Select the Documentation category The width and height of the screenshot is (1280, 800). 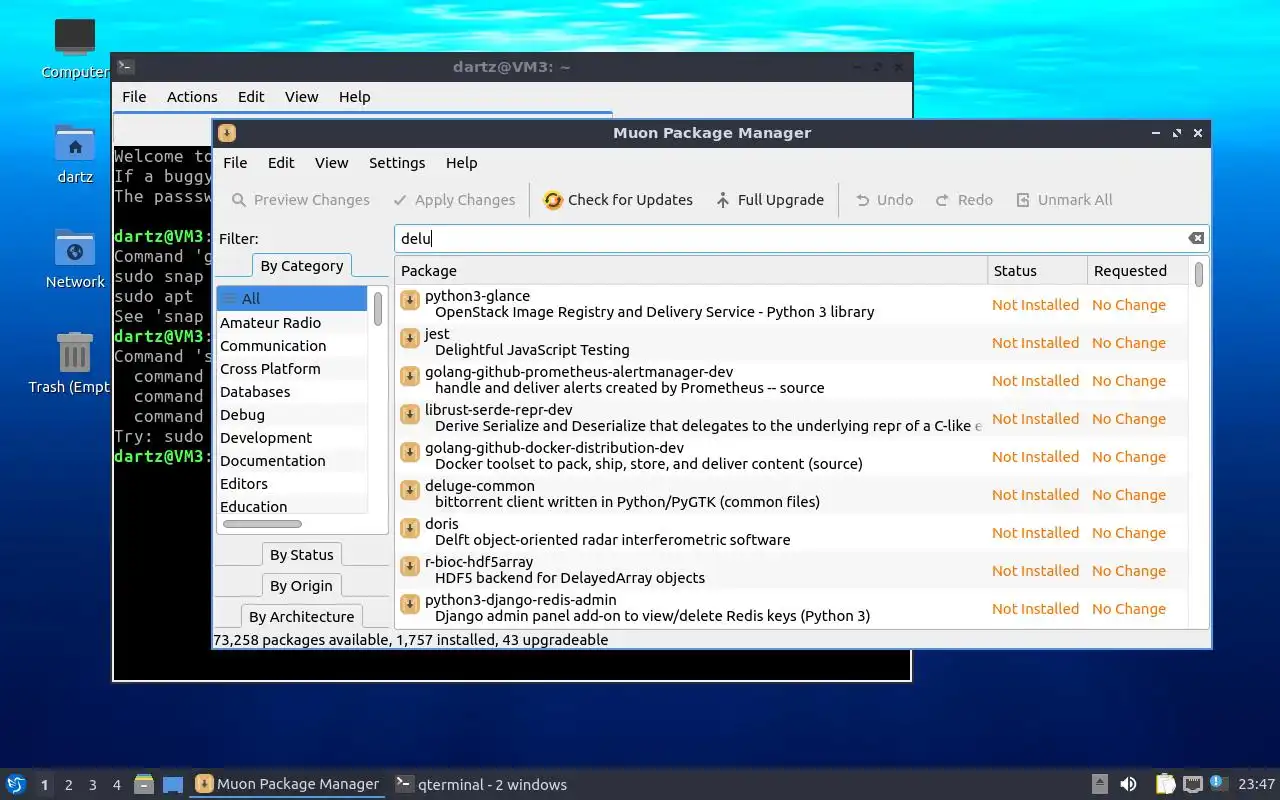coord(293,461)
